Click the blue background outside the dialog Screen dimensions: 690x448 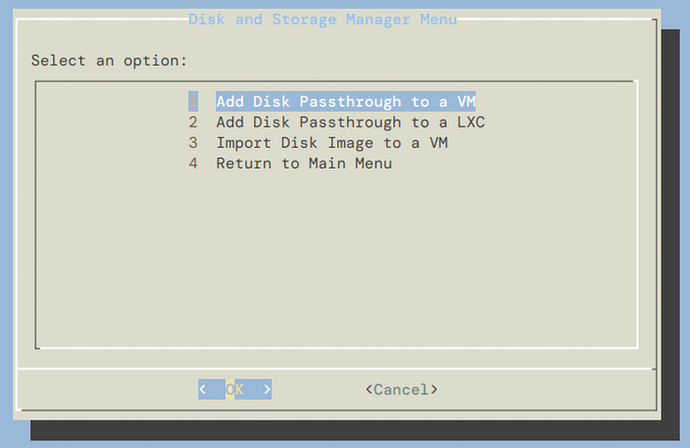coord(676,200)
